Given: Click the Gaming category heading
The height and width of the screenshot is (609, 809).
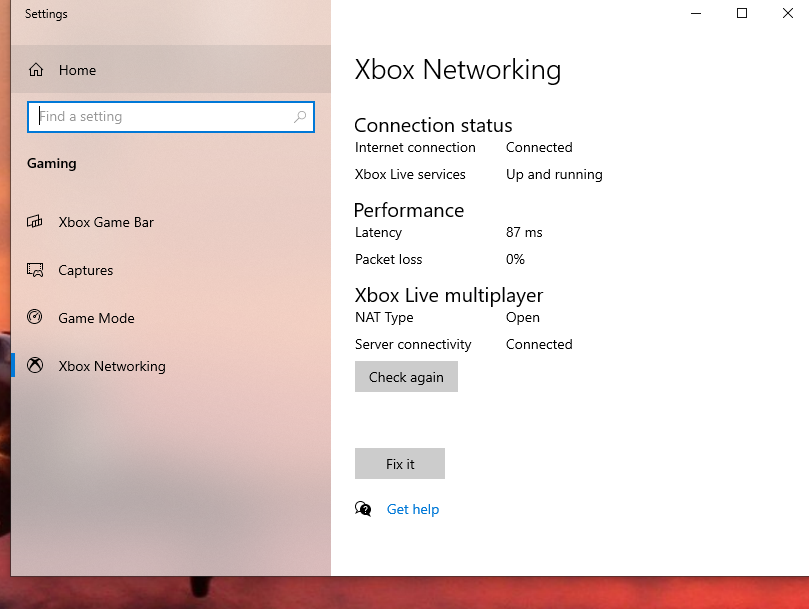Looking at the screenshot, I should [x=52, y=164].
